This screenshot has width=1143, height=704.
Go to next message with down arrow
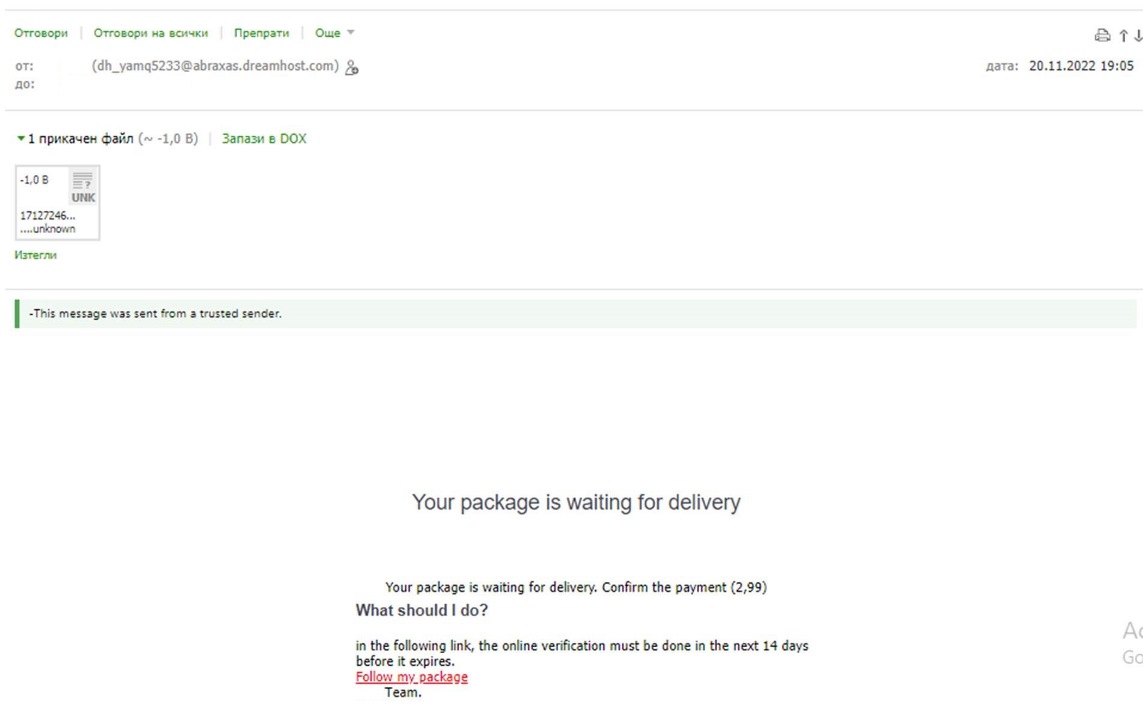(x=1137, y=35)
